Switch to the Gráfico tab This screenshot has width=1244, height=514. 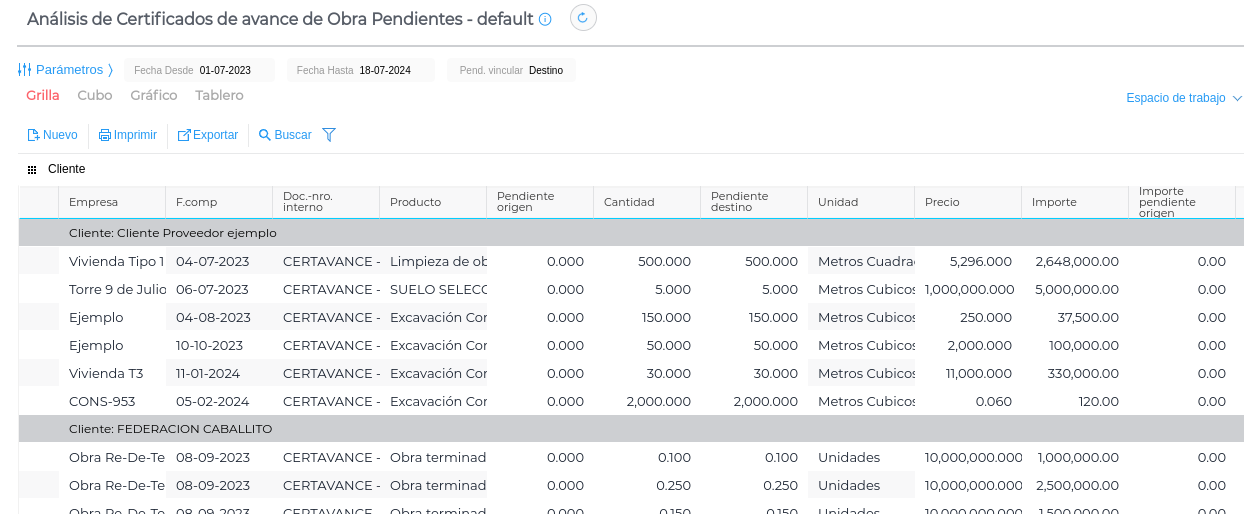(x=154, y=96)
